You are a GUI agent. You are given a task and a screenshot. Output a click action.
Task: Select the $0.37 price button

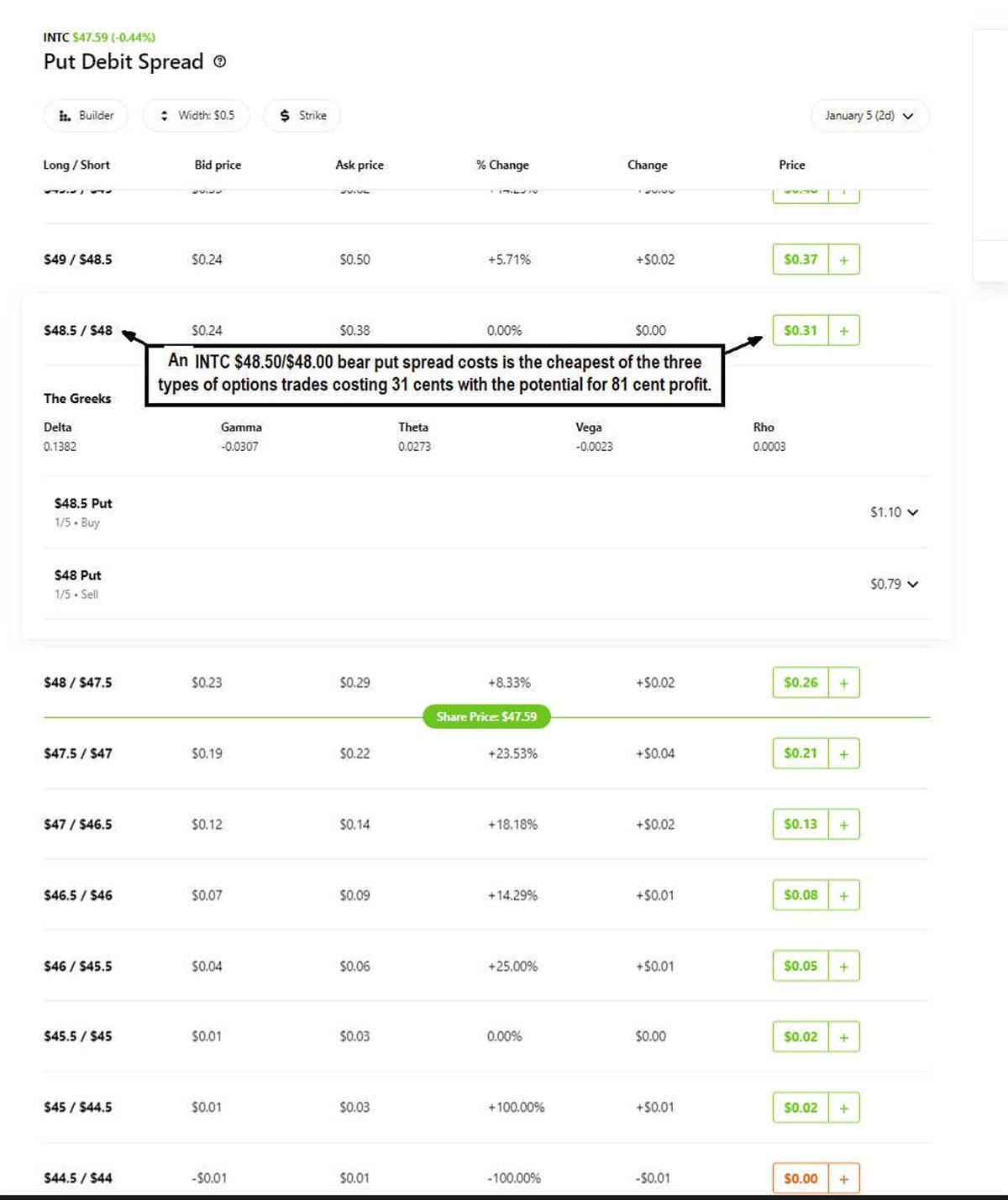click(x=801, y=259)
